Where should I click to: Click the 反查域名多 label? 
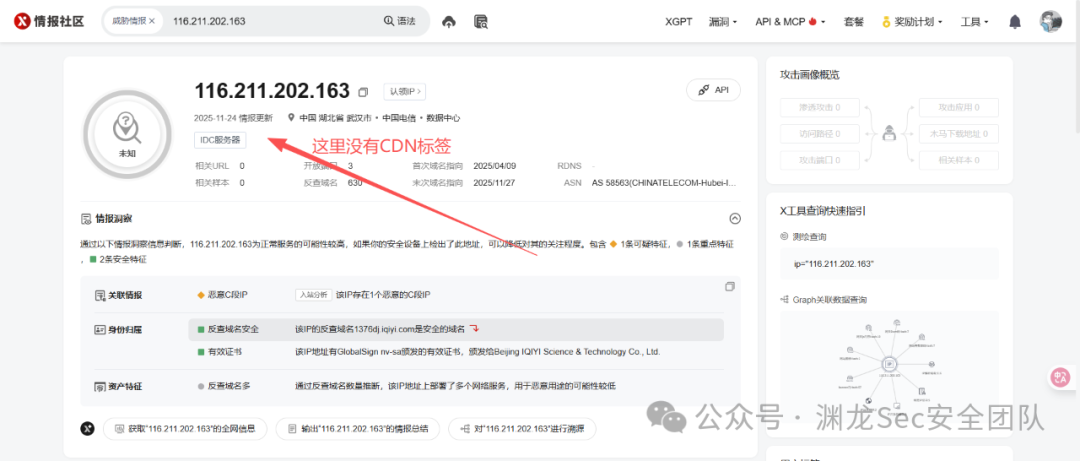tap(229, 386)
